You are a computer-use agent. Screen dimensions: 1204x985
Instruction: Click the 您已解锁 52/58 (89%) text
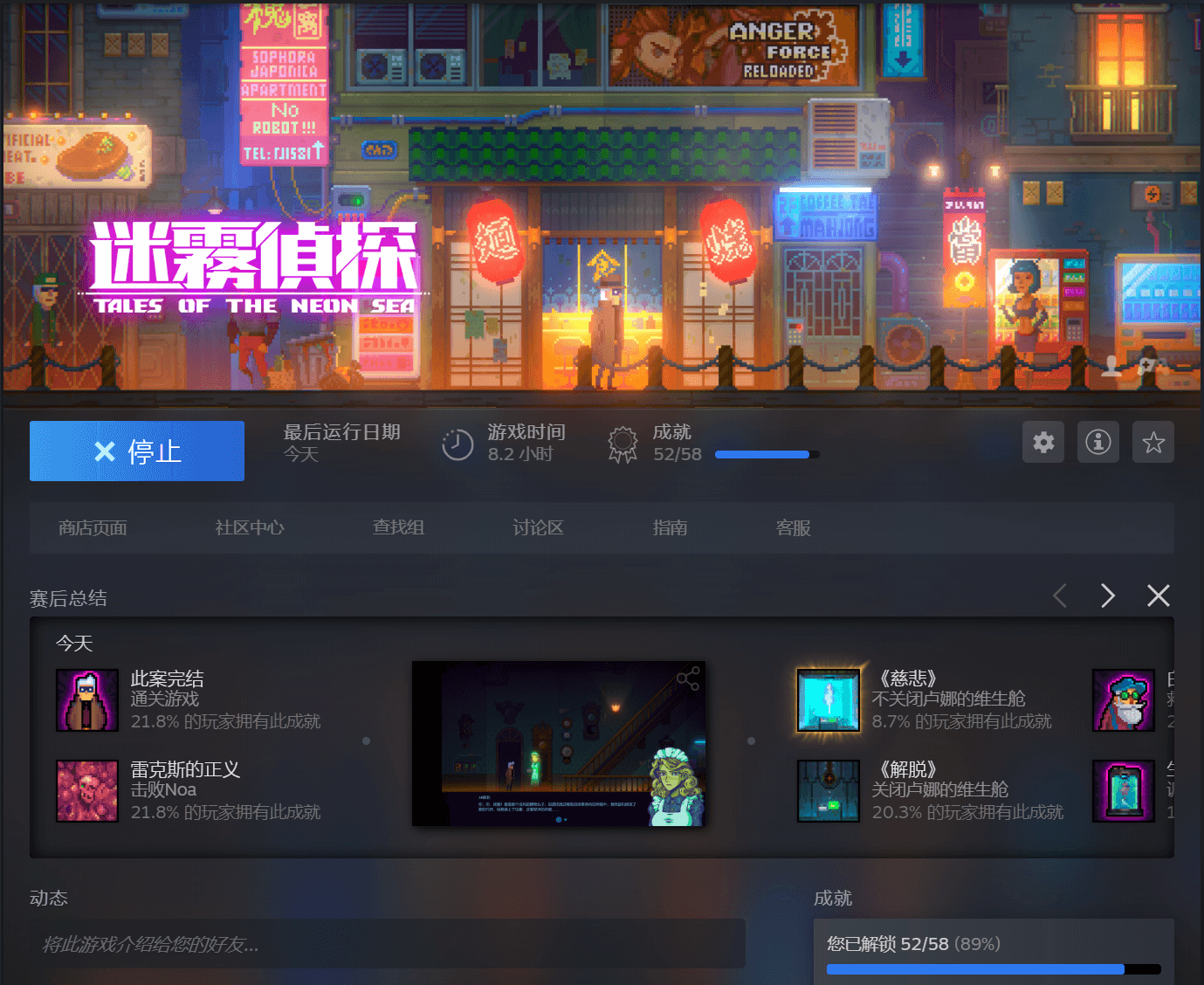coord(914,944)
